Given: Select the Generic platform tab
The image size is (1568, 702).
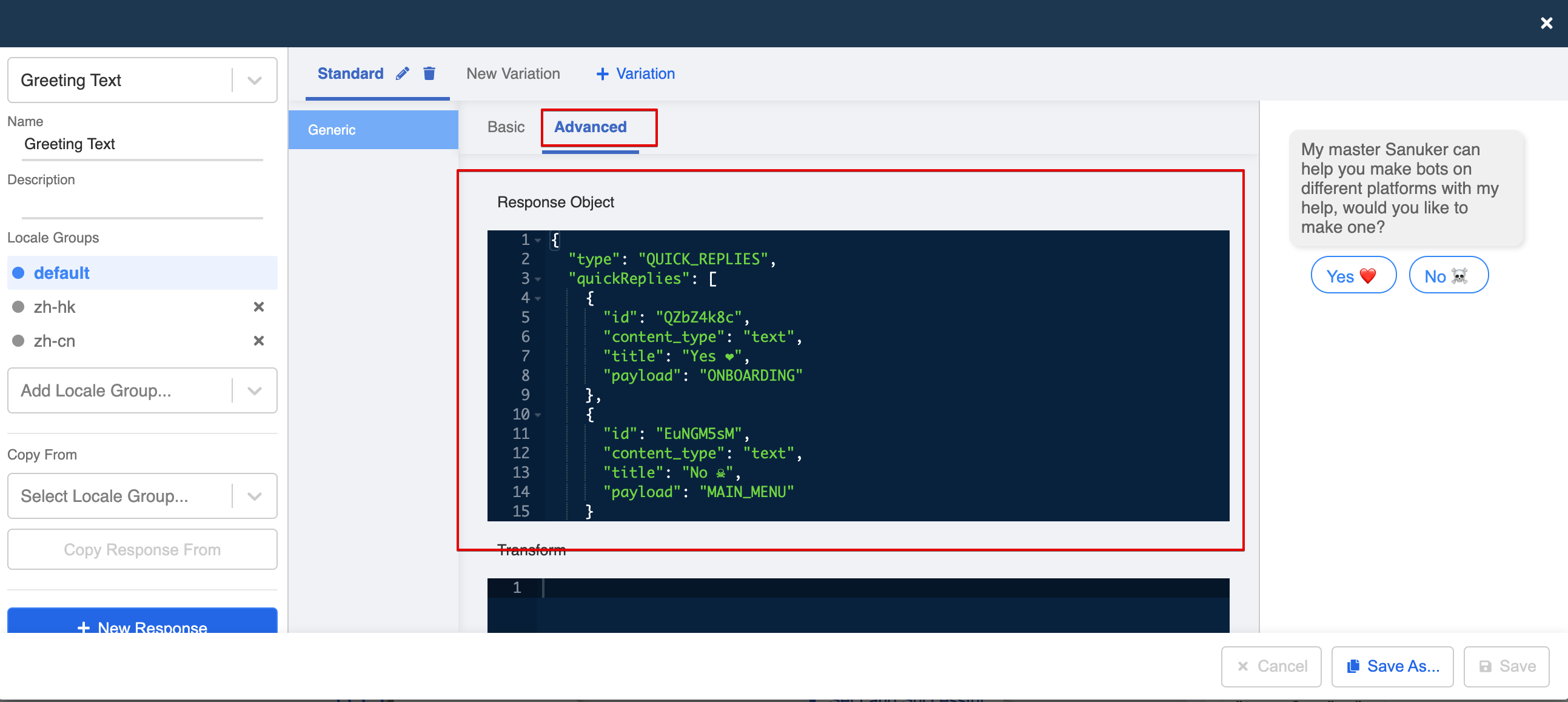Looking at the screenshot, I should pos(373,130).
